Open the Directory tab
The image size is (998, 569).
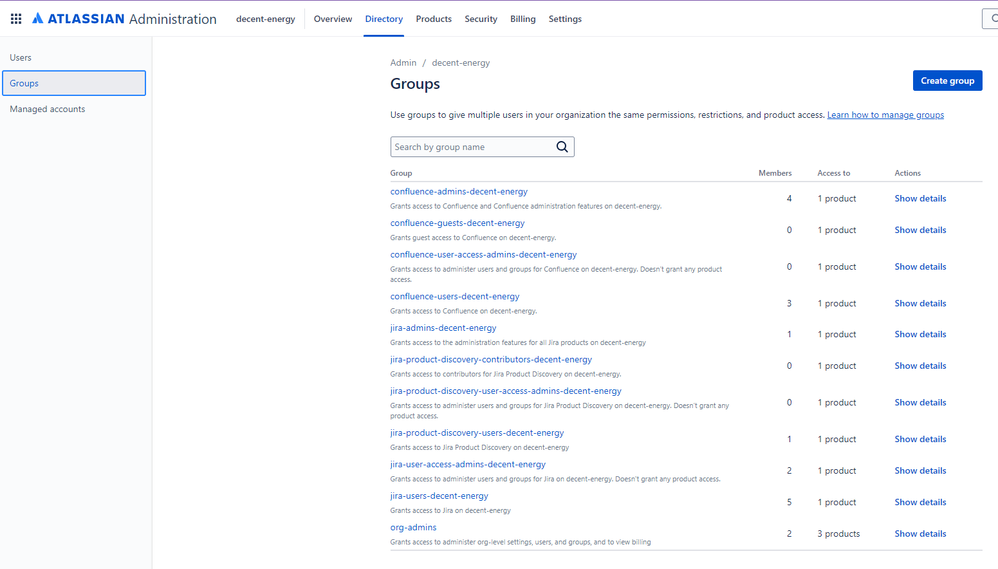pos(384,19)
